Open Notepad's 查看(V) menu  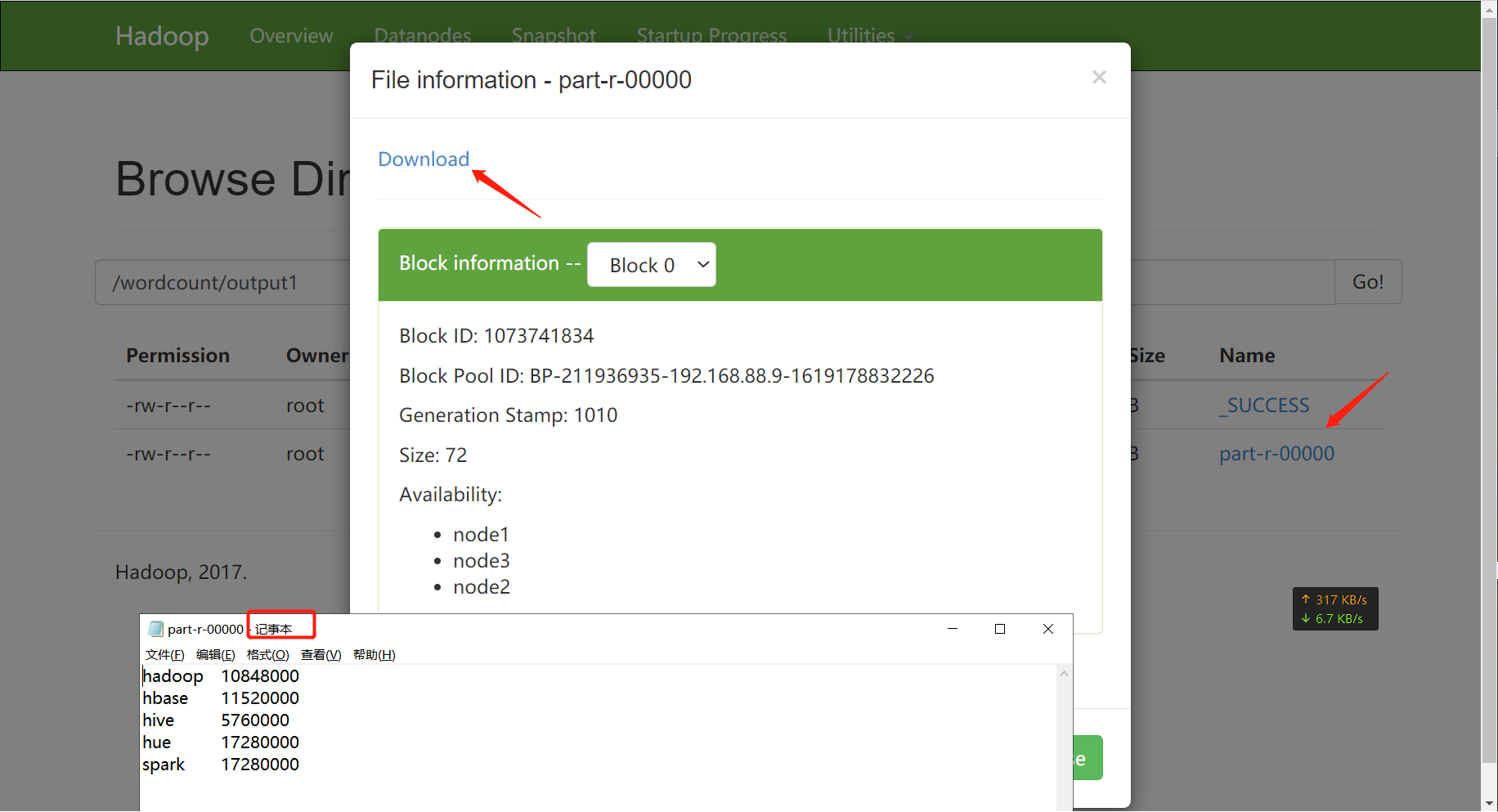click(321, 655)
